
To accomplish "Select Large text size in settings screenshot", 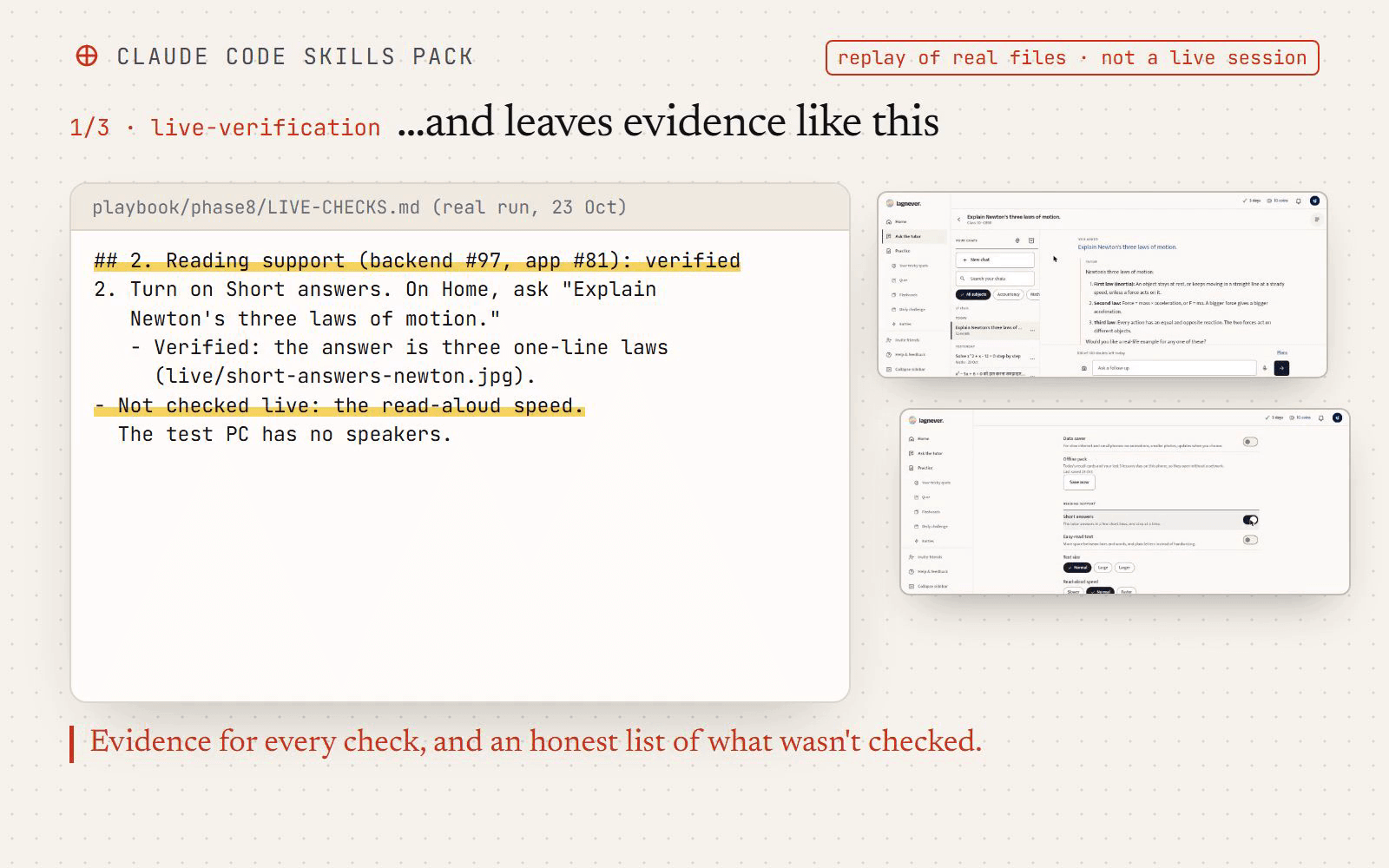I will click(1103, 568).
